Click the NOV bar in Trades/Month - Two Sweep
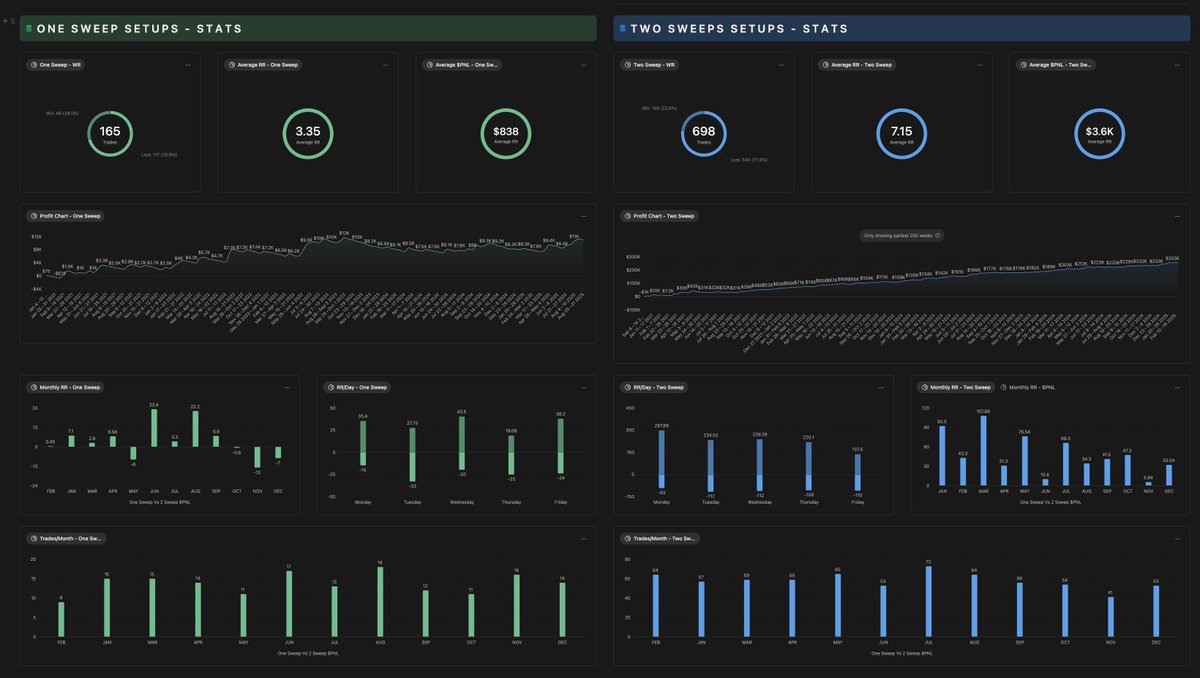Viewport: 1200px width, 678px height. point(1111,617)
